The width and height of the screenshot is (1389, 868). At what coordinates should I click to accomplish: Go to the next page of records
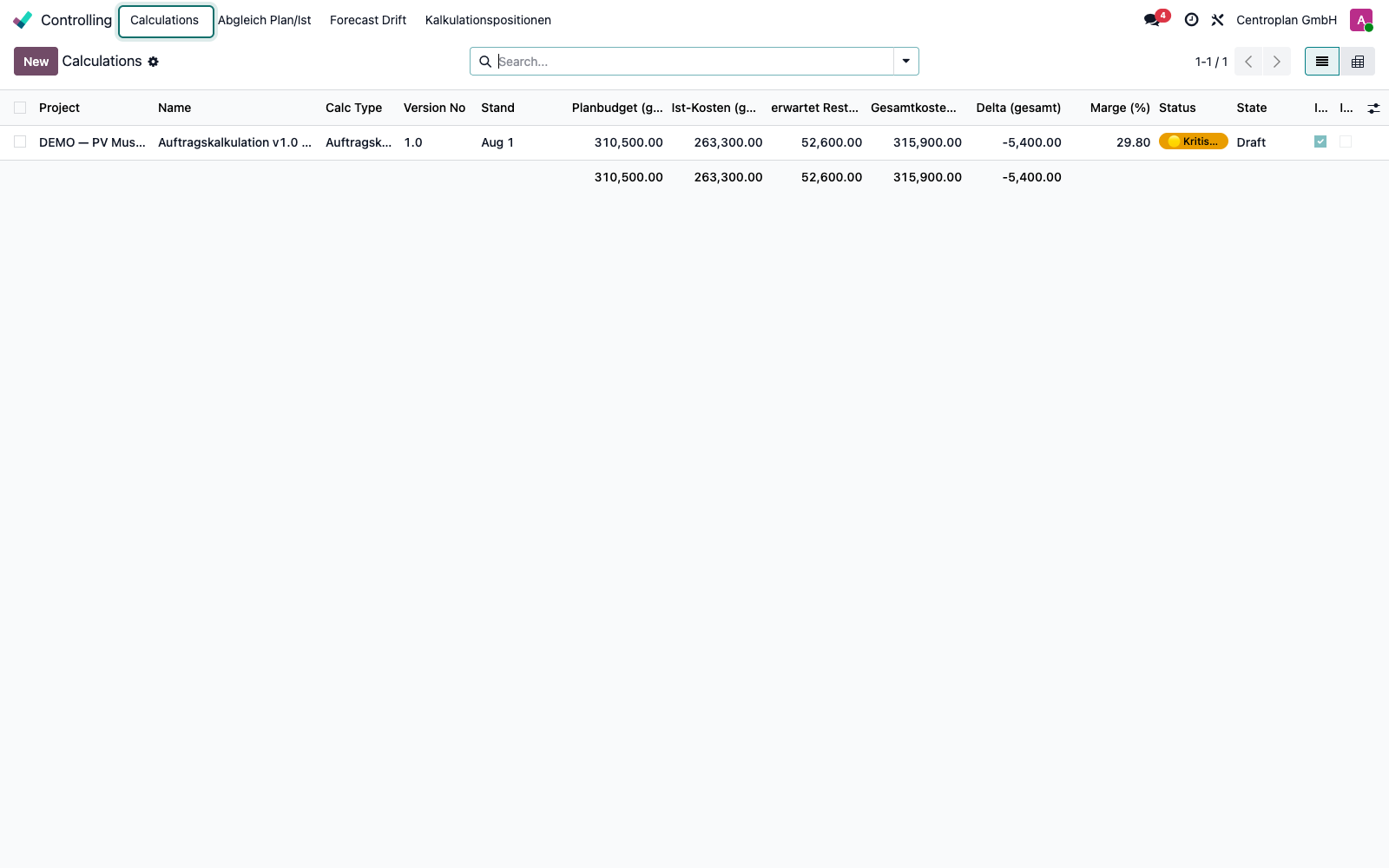tap(1276, 62)
